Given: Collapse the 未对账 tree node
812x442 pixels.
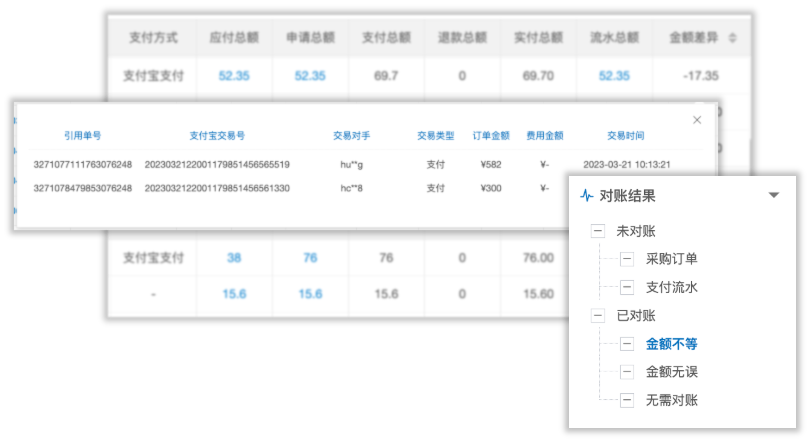Looking at the screenshot, I should [598, 231].
